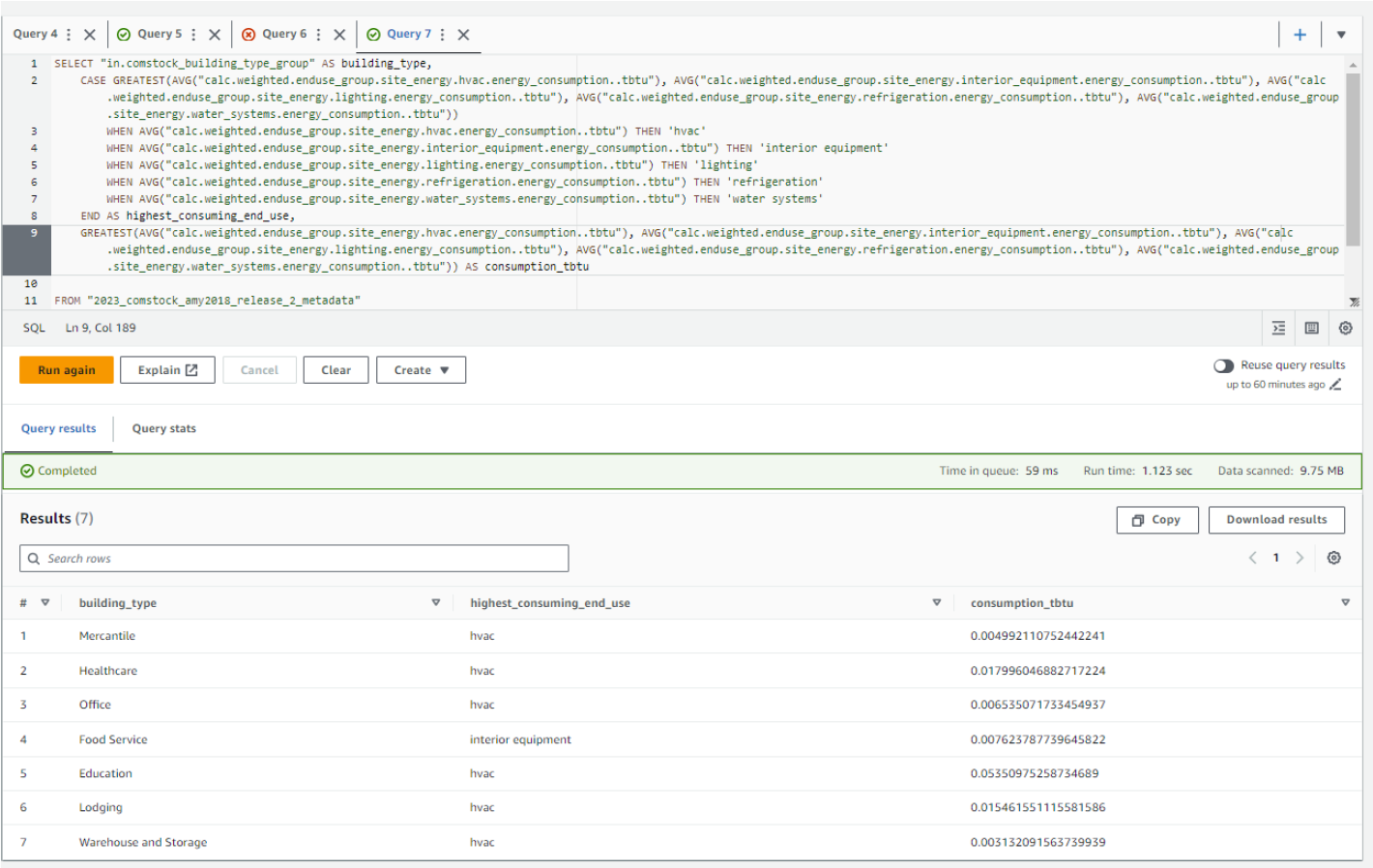This screenshot has height=868, width=1373.
Task: Switch to the Query 5 tab
Action: point(159,34)
